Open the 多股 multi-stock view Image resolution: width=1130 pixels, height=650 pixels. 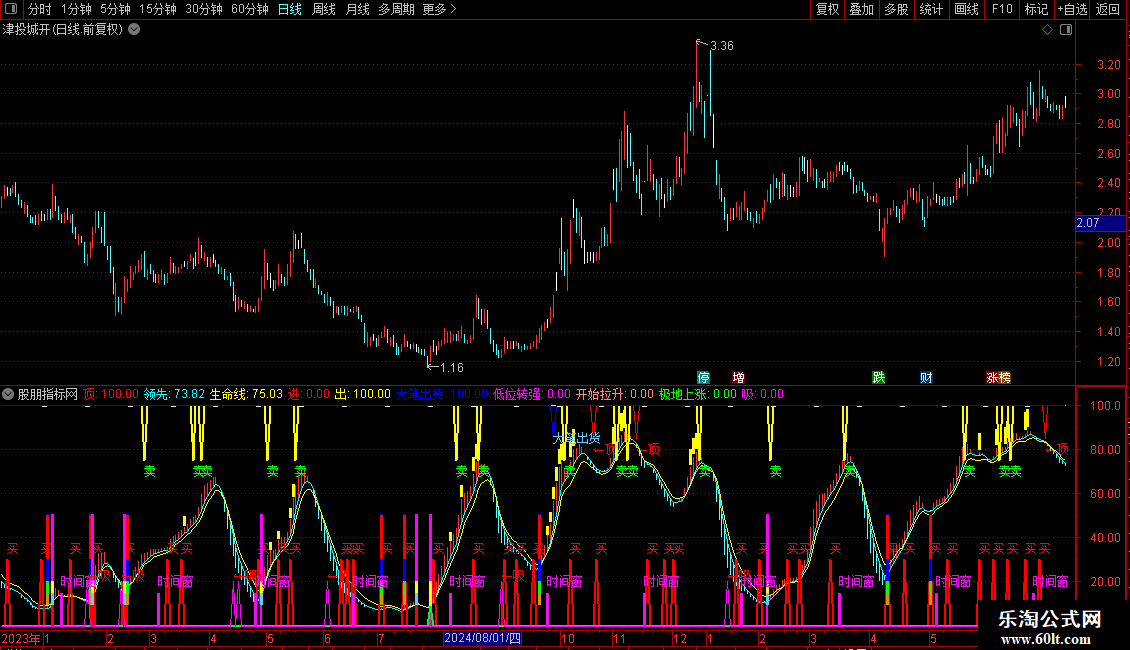pyautogui.click(x=897, y=9)
